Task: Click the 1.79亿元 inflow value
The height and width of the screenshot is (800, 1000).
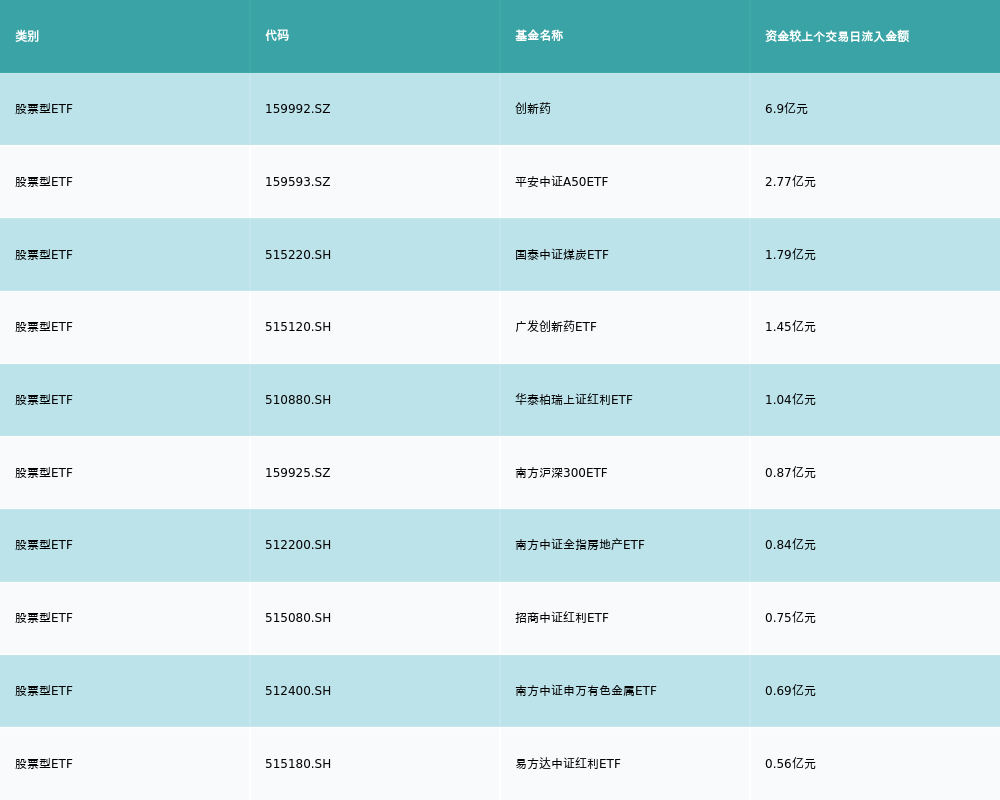Action: (790, 255)
